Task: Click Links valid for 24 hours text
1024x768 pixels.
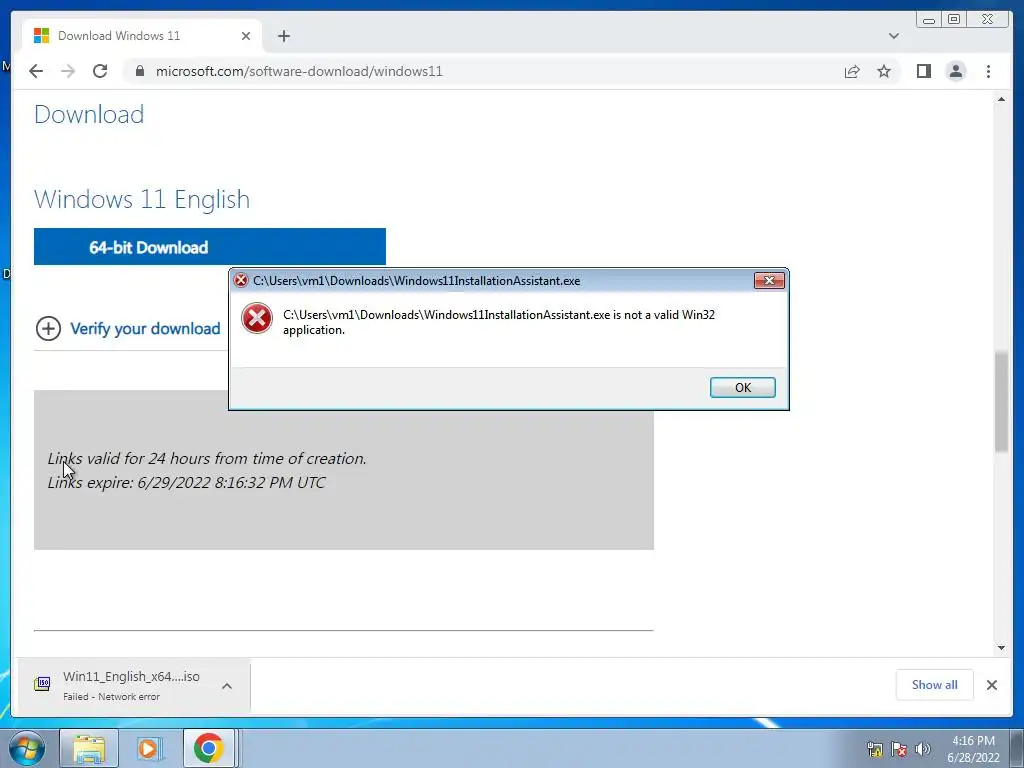Action: pyautogui.click(x=207, y=458)
